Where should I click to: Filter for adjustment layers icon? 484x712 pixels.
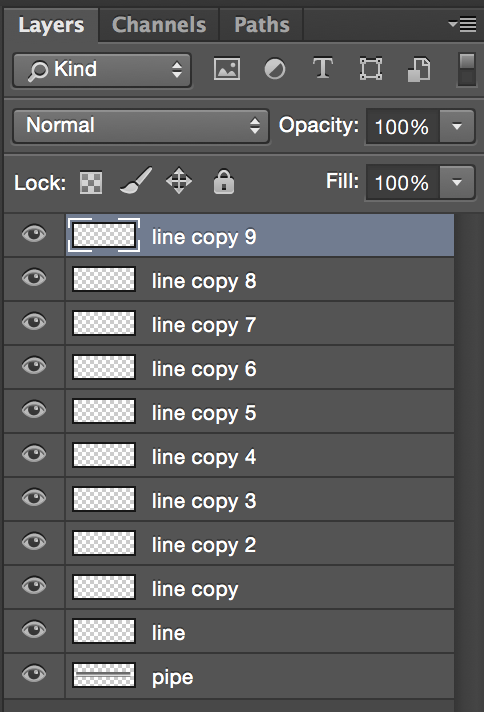pos(275,69)
